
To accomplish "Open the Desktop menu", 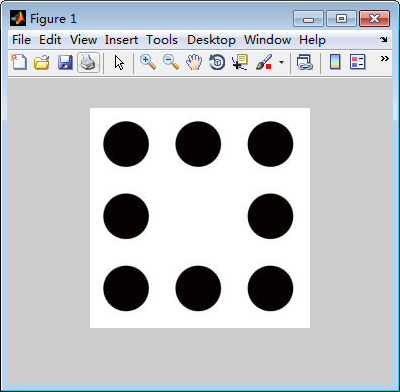I will click(x=211, y=40).
